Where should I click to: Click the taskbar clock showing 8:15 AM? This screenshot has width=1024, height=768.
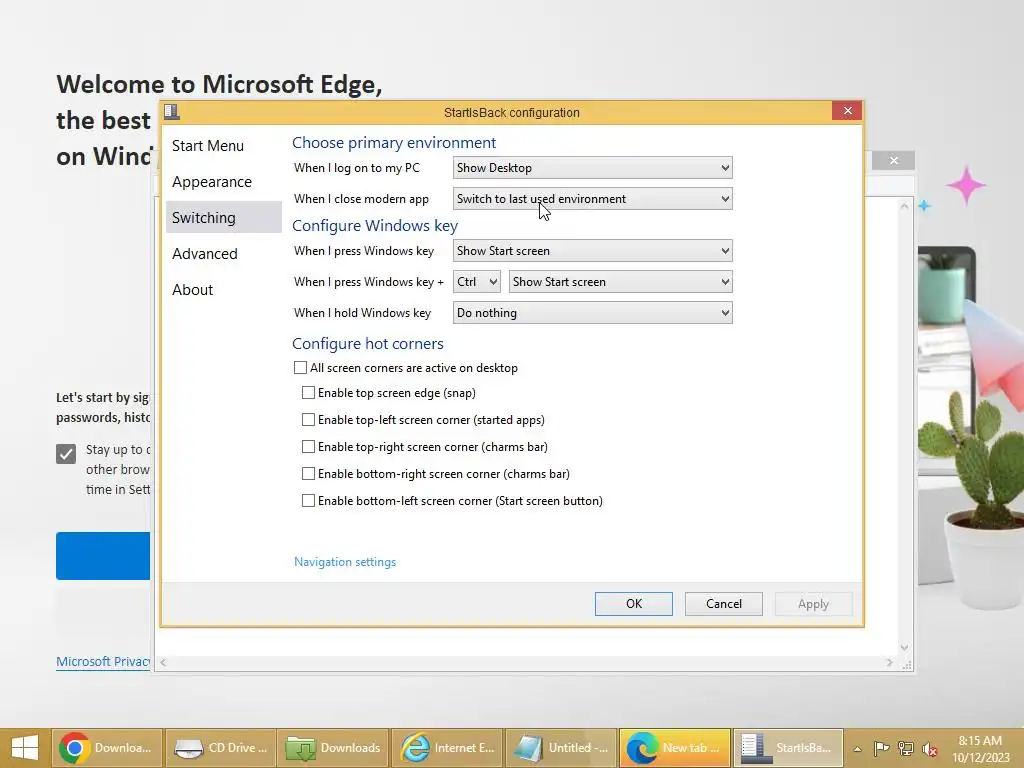coord(980,749)
